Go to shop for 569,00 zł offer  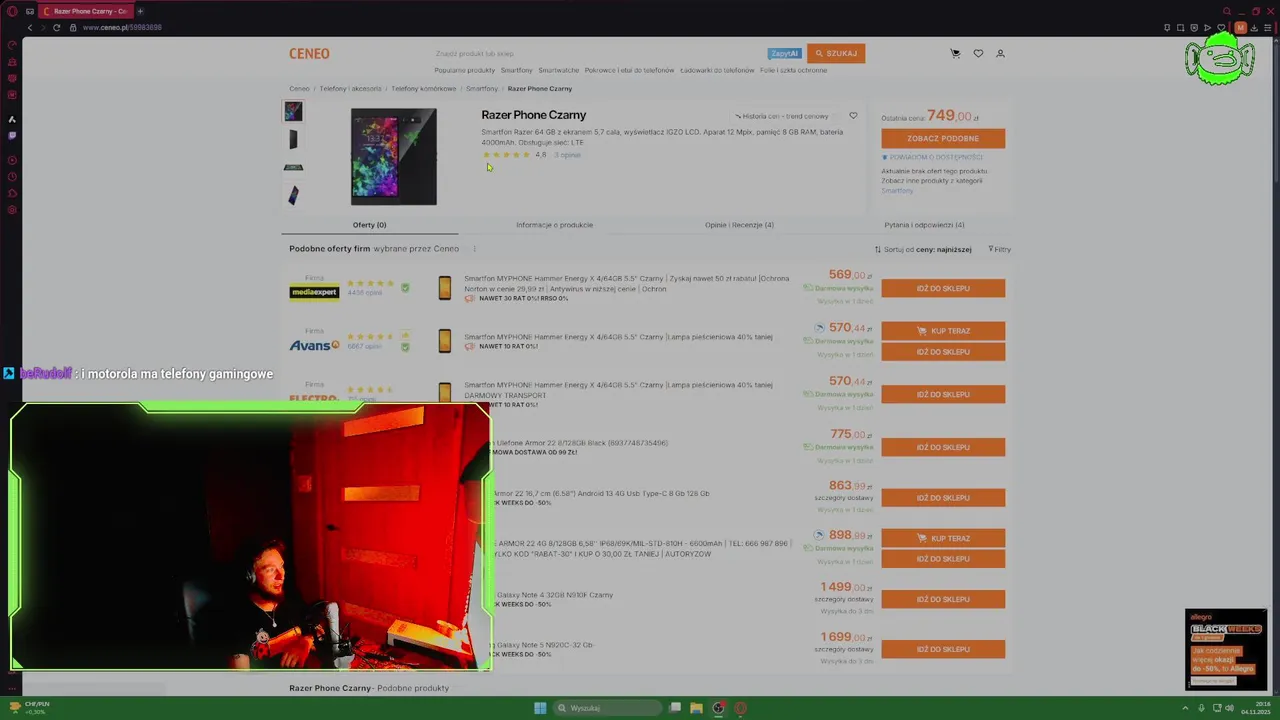pyautogui.click(x=943, y=288)
